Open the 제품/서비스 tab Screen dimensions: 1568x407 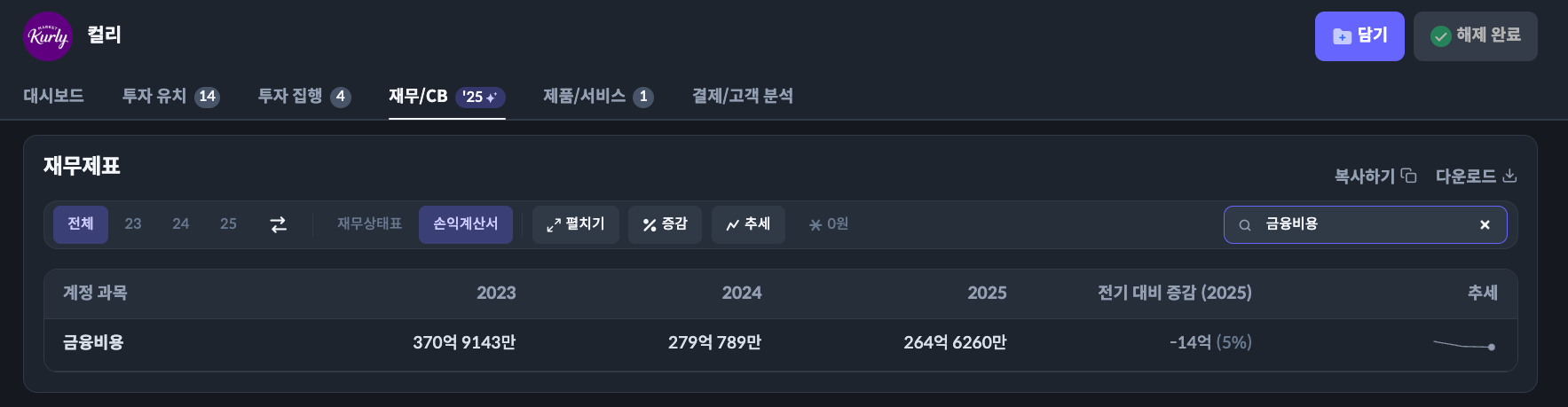click(x=597, y=96)
